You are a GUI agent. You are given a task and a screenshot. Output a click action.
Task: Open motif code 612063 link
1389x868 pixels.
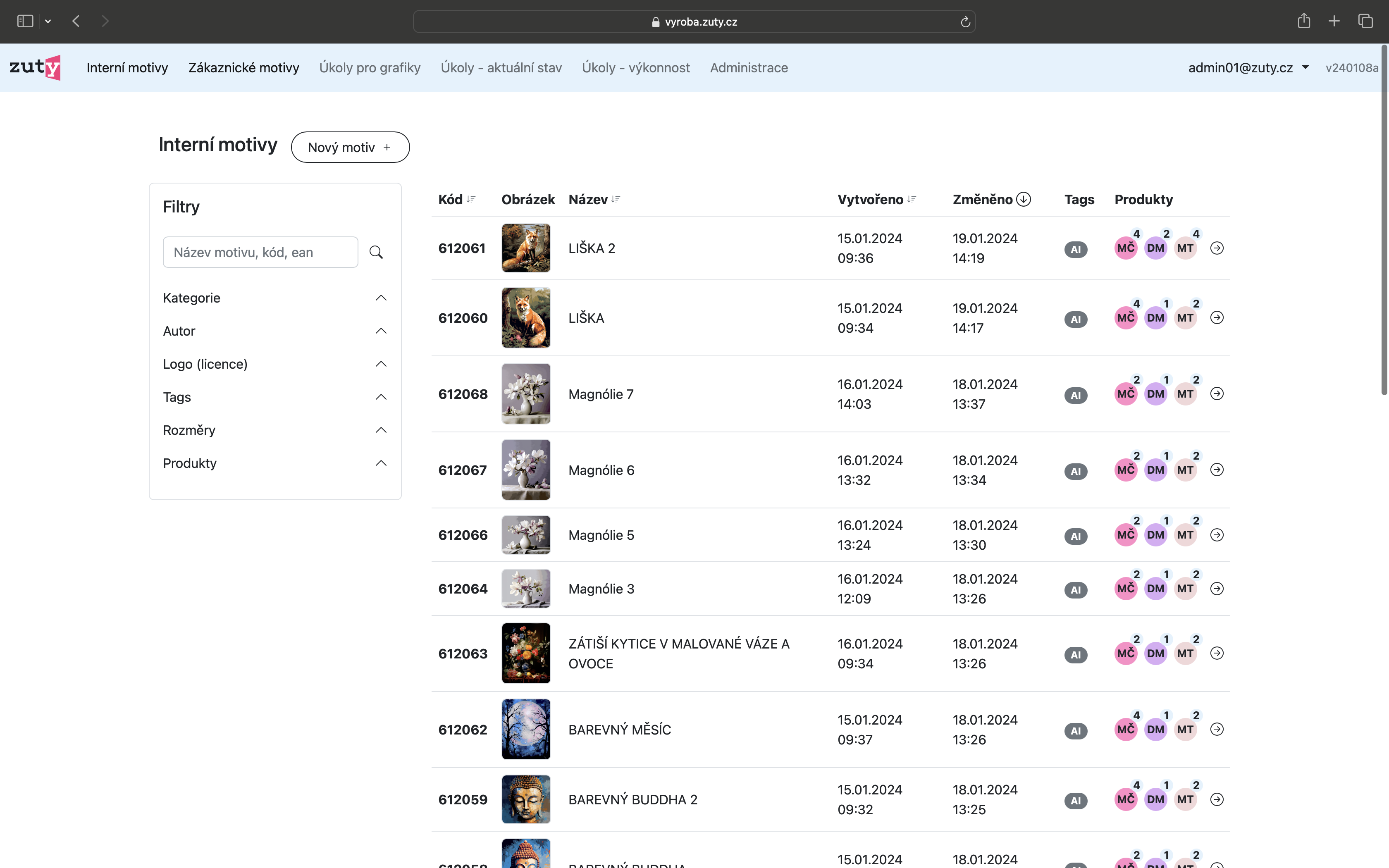point(463,654)
